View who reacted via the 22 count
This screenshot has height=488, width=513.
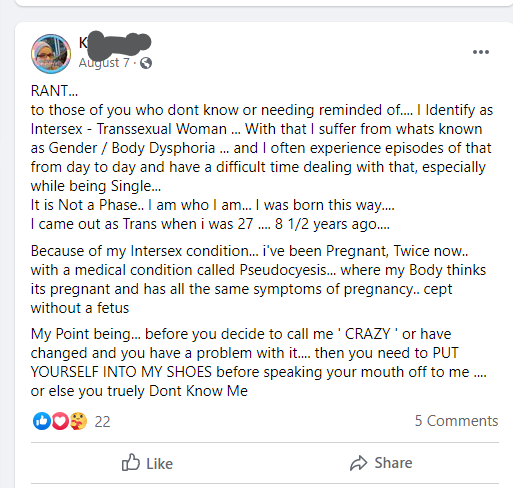point(102,422)
